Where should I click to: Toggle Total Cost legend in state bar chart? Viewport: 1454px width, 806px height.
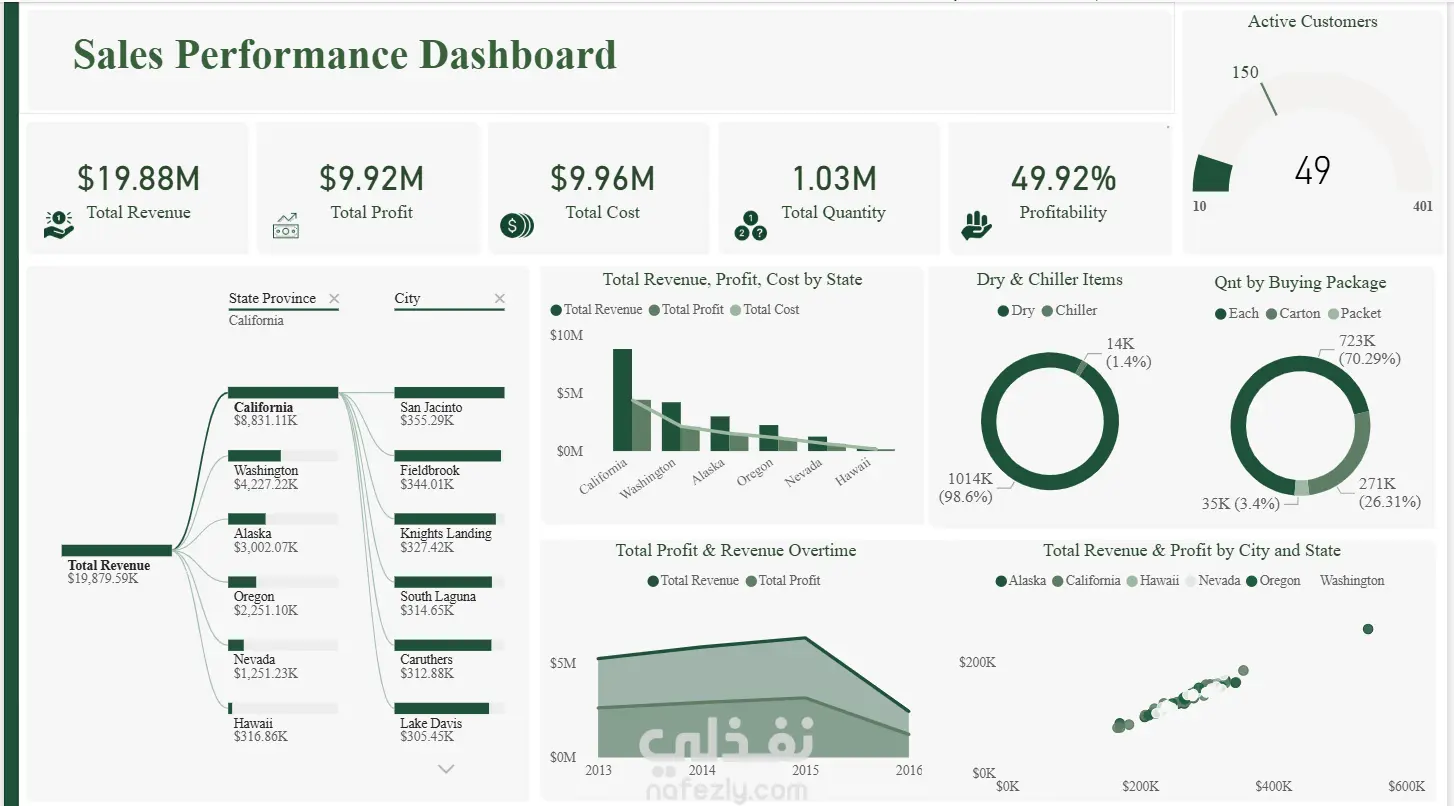point(765,310)
